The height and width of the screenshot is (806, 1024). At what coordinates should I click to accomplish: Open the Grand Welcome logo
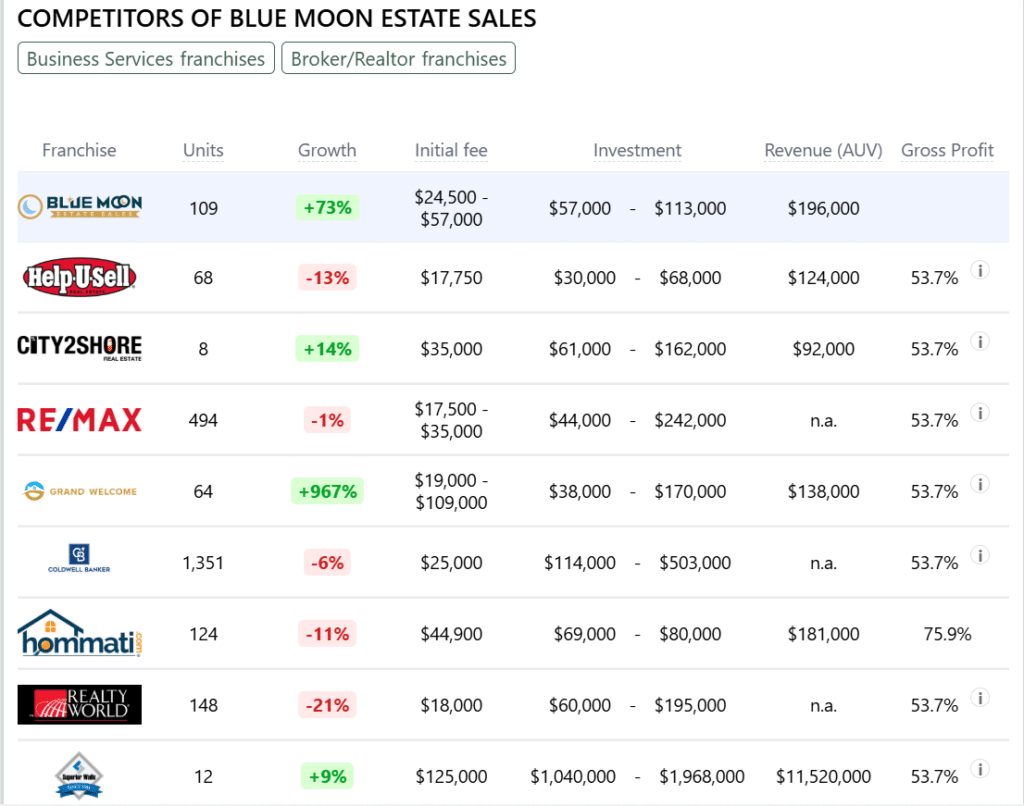[x=79, y=491]
